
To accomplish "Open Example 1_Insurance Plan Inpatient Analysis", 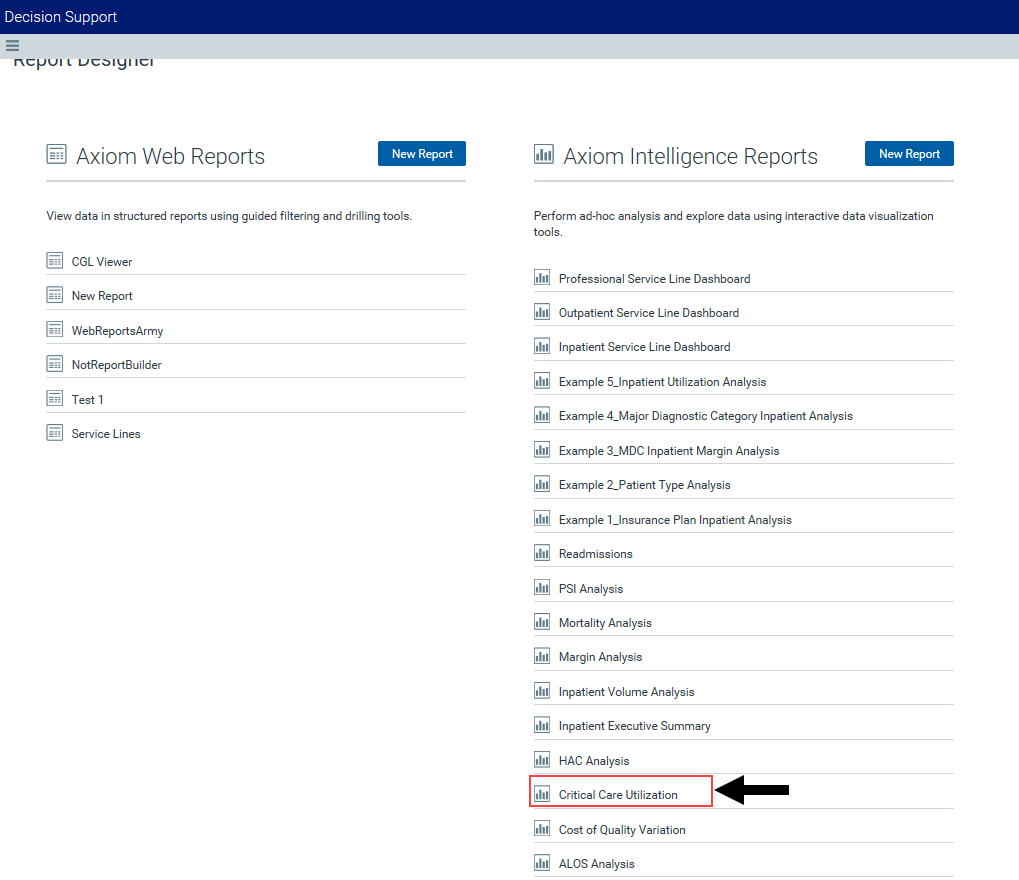I will point(675,520).
